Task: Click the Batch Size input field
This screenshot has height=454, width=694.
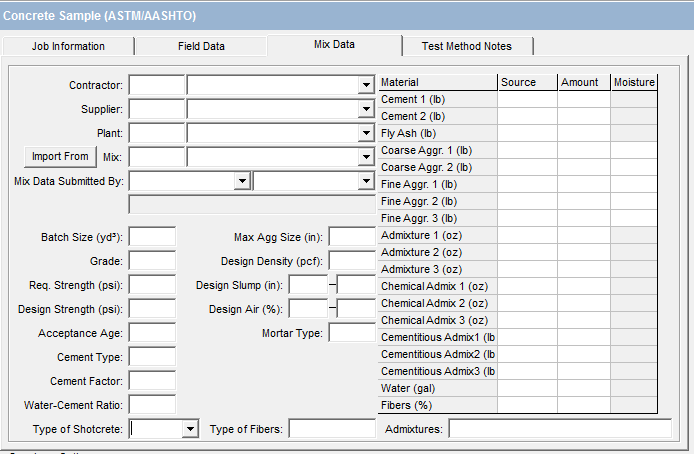Action: click(153, 237)
